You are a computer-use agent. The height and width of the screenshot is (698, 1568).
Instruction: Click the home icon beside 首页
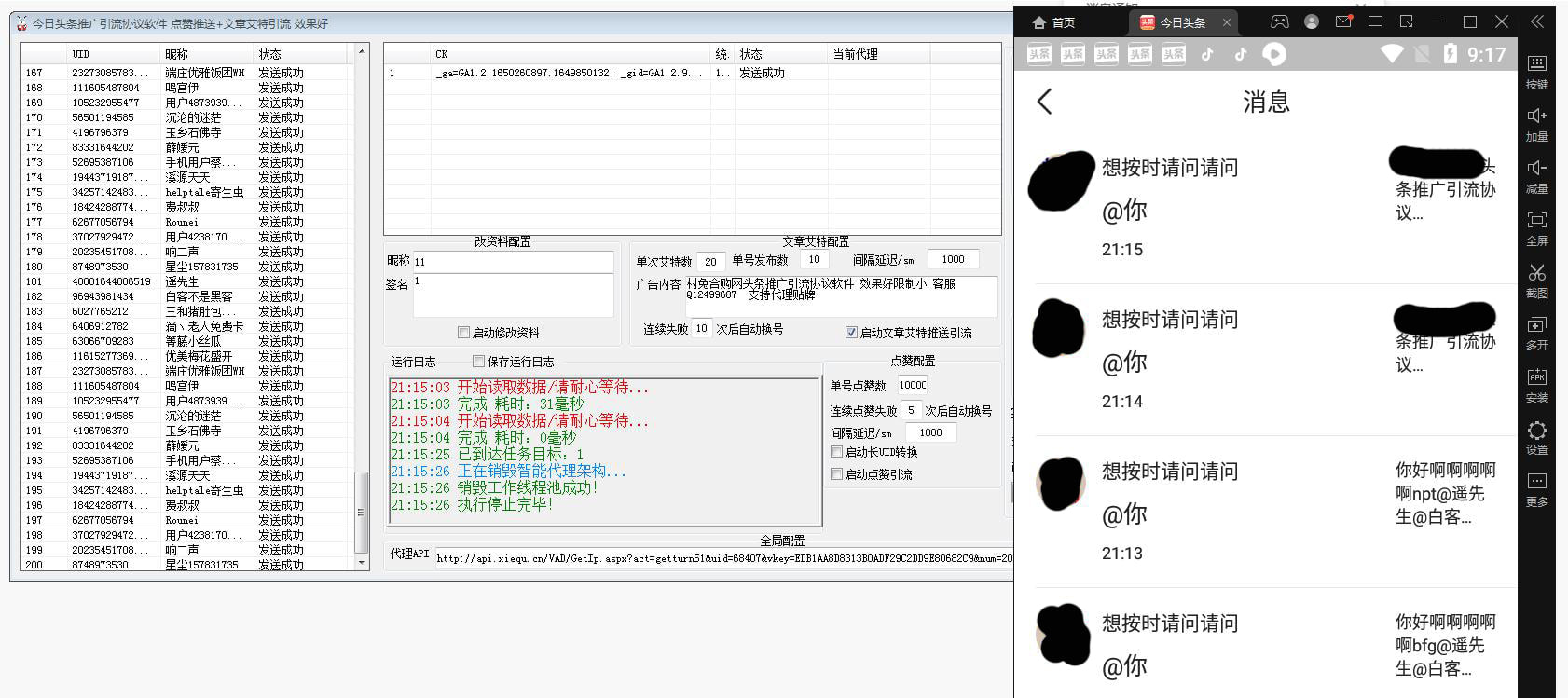point(1039,22)
